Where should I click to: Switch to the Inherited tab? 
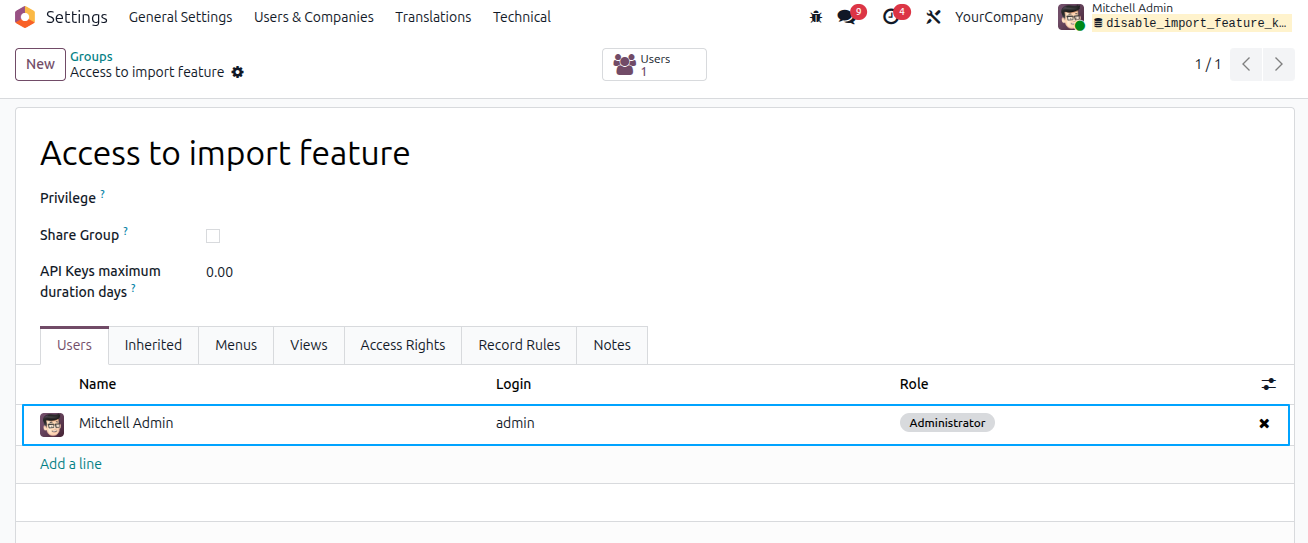[153, 345]
